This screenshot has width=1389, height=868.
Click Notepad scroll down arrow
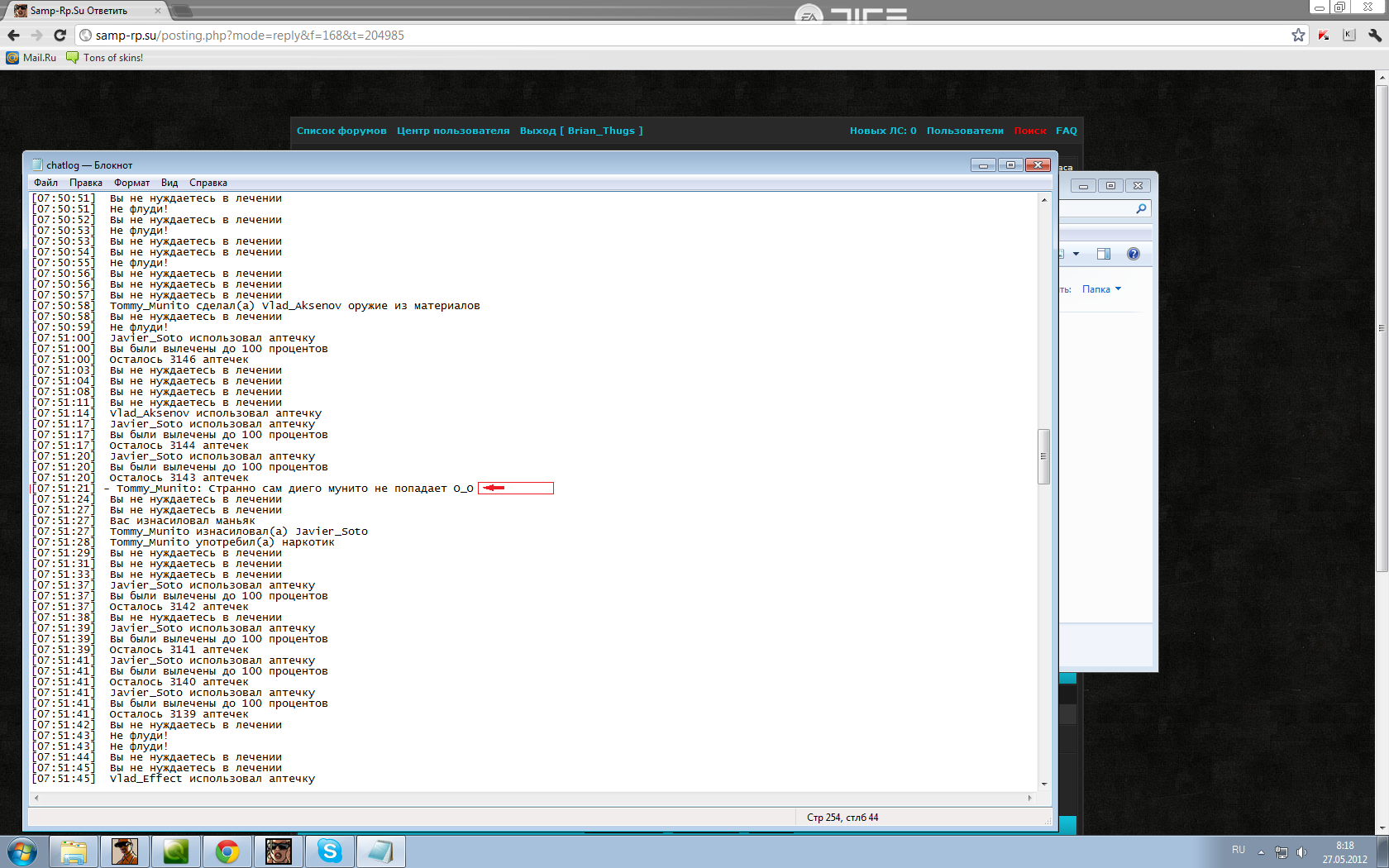pos(1043,784)
